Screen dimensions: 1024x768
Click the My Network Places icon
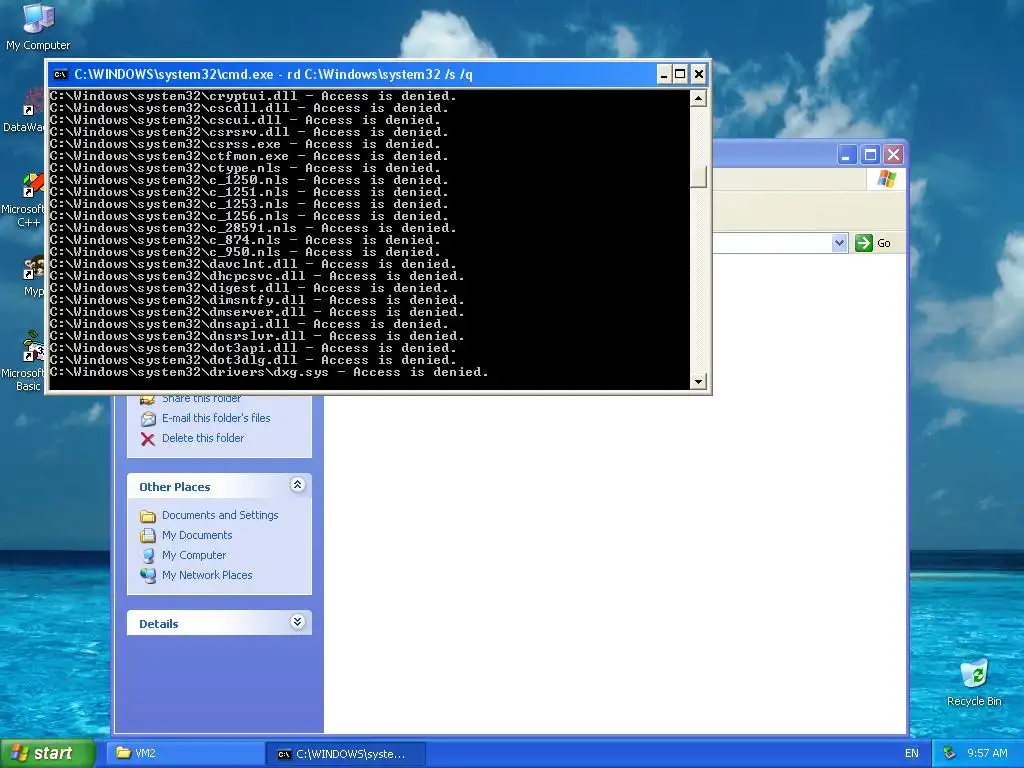148,575
